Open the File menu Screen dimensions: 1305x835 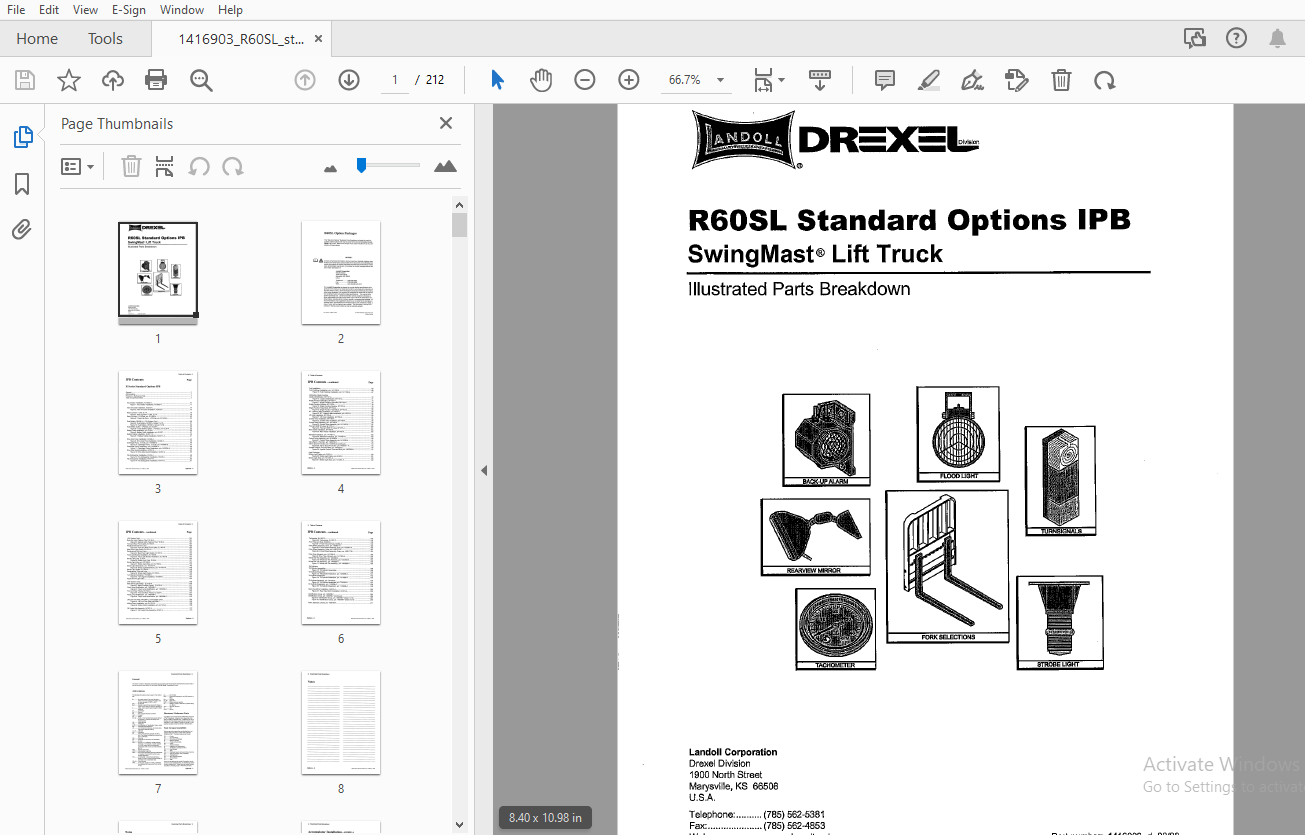pos(16,9)
